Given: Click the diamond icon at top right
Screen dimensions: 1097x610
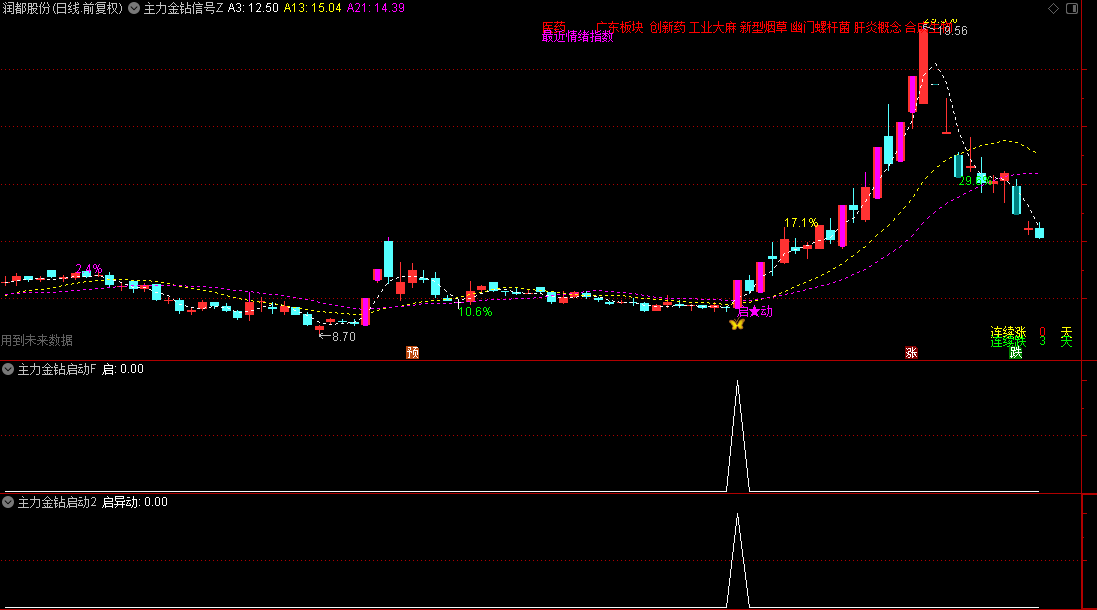Looking at the screenshot, I should 1053,8.
